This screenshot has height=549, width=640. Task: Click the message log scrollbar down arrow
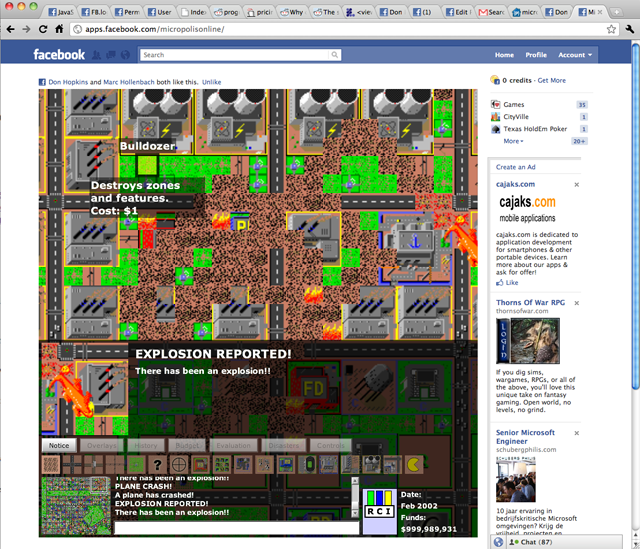coord(355,513)
